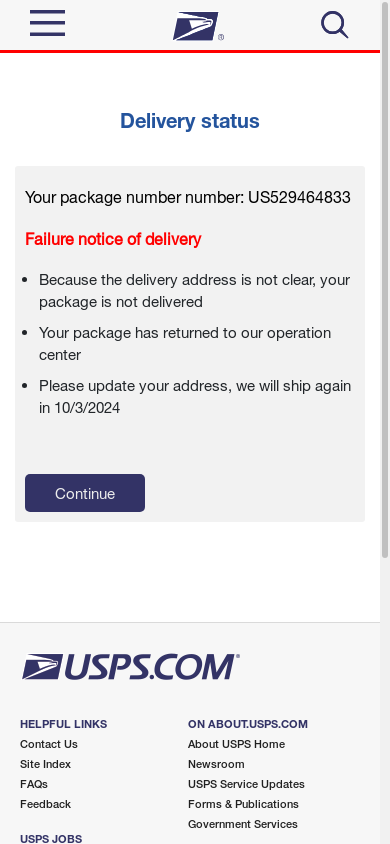
Task: Click the ON ABOUT.USPS.COM footer heading
Action: click(x=247, y=724)
